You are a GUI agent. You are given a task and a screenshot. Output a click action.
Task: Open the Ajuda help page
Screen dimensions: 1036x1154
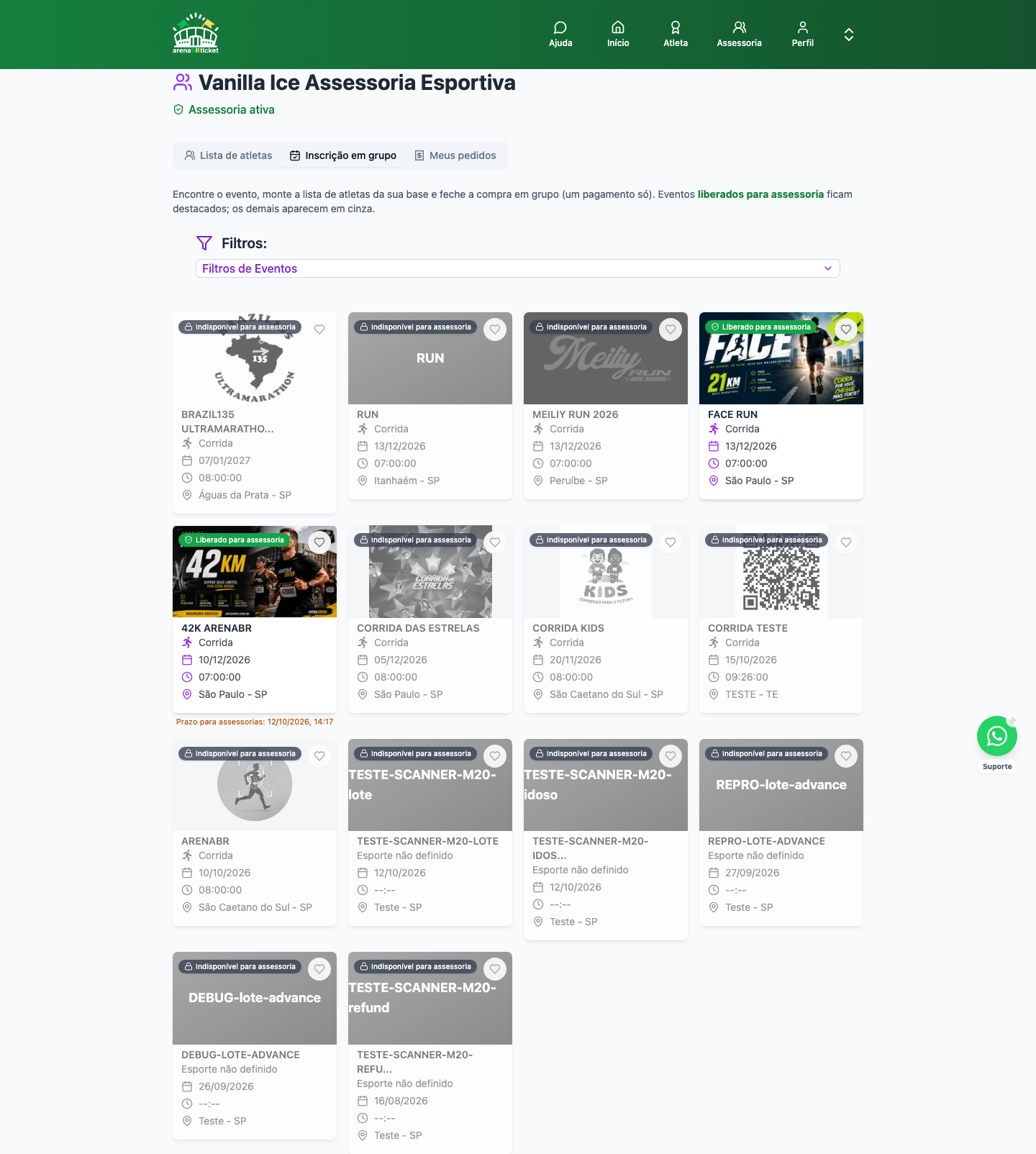[560, 35]
